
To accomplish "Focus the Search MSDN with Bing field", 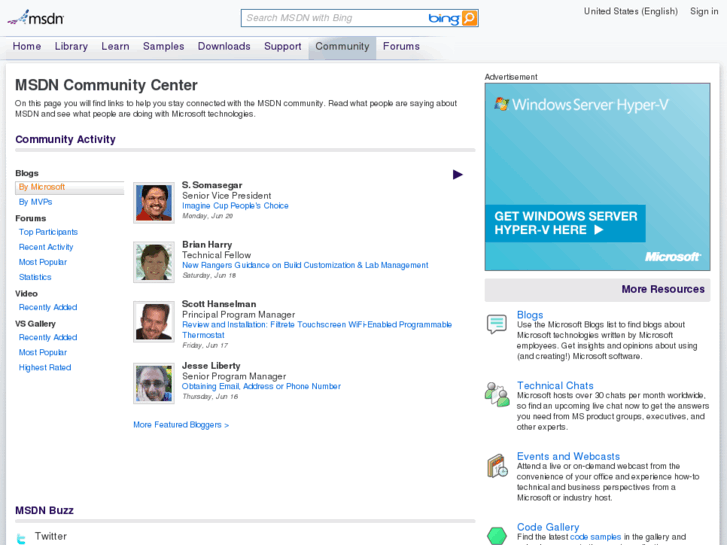I will [335, 18].
